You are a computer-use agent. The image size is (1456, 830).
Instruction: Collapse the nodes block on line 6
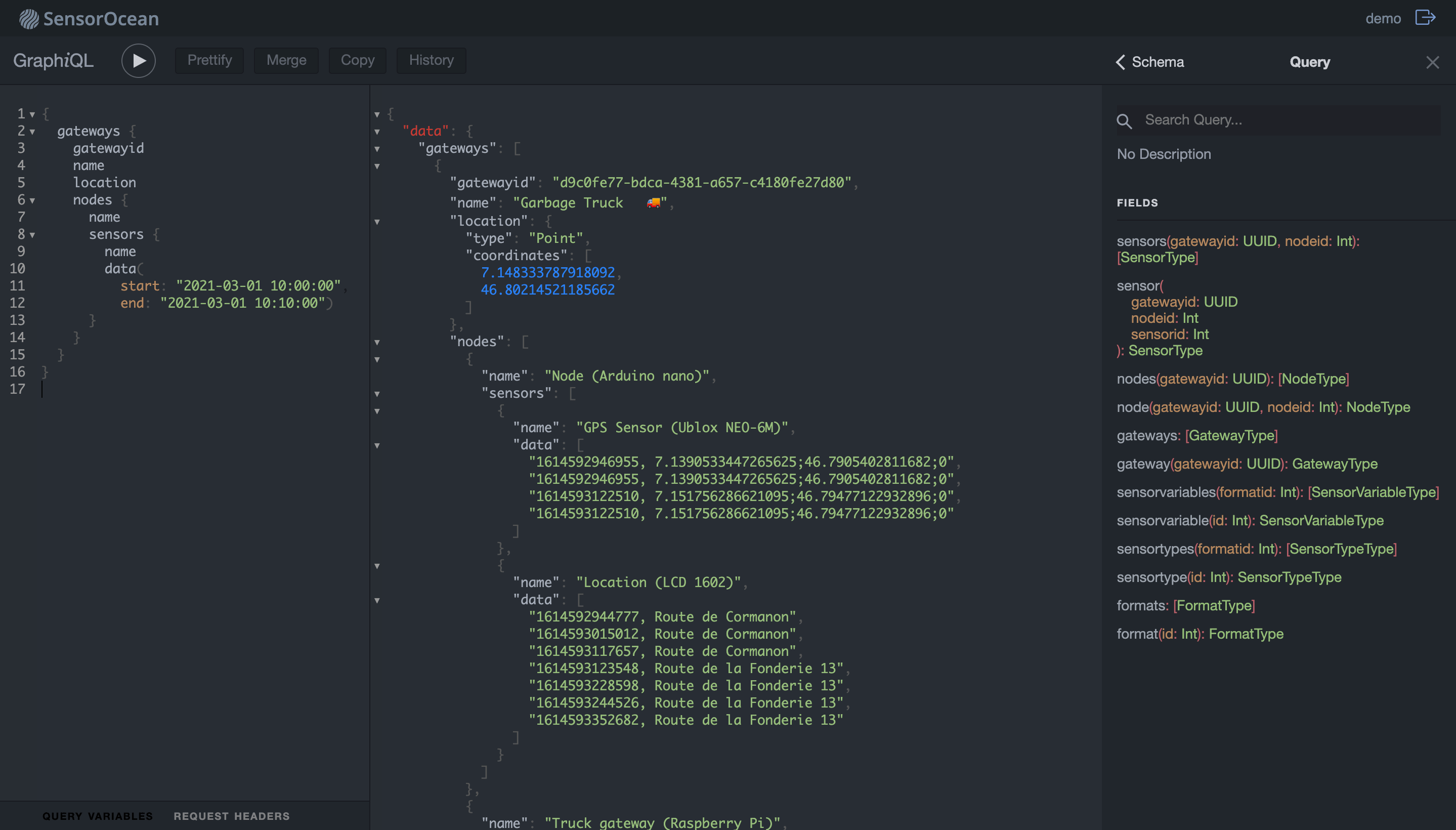pos(33,199)
